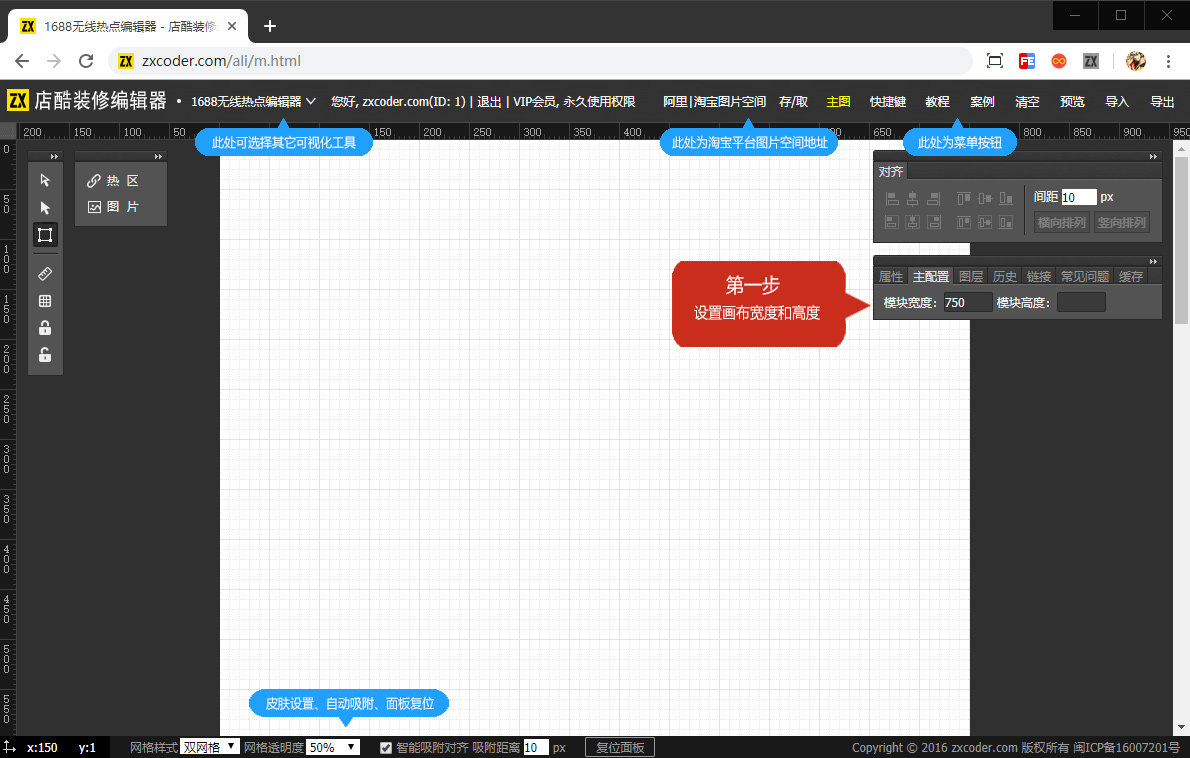Select the outlined arrow selection tool
The image size is (1190, 758).
[45, 180]
